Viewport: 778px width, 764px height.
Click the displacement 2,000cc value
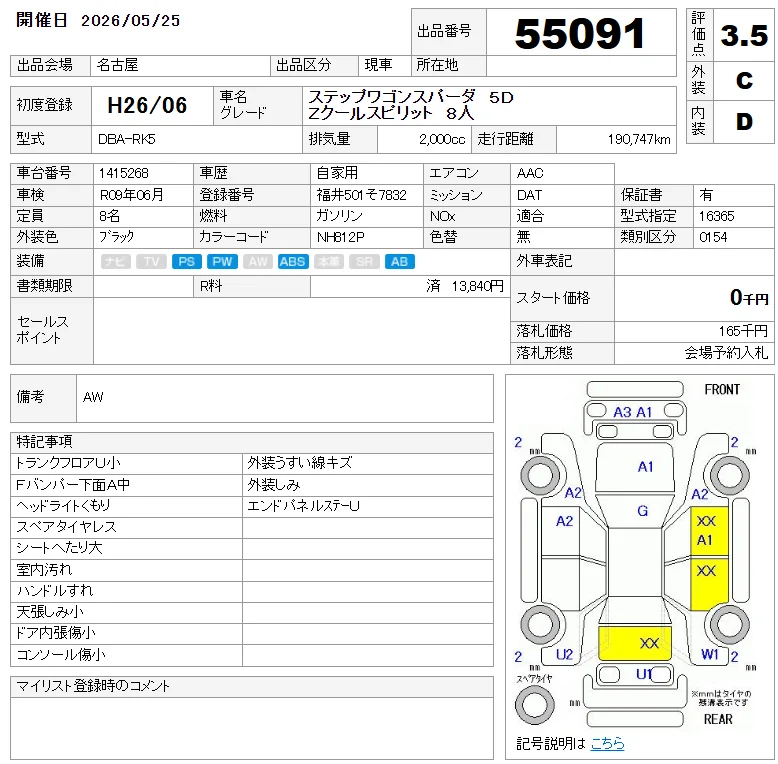442,139
